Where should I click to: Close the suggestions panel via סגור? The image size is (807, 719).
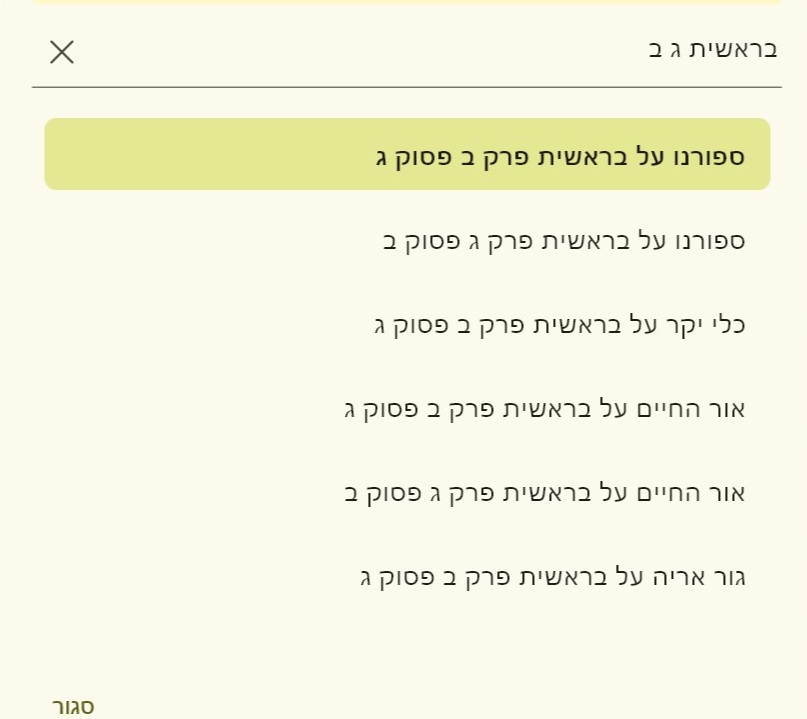coord(73,706)
